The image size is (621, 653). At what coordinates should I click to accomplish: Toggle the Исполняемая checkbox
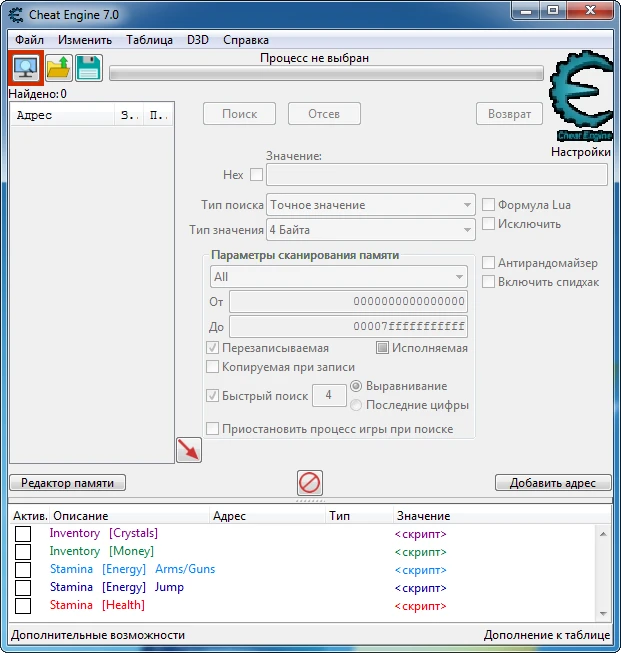point(382,348)
